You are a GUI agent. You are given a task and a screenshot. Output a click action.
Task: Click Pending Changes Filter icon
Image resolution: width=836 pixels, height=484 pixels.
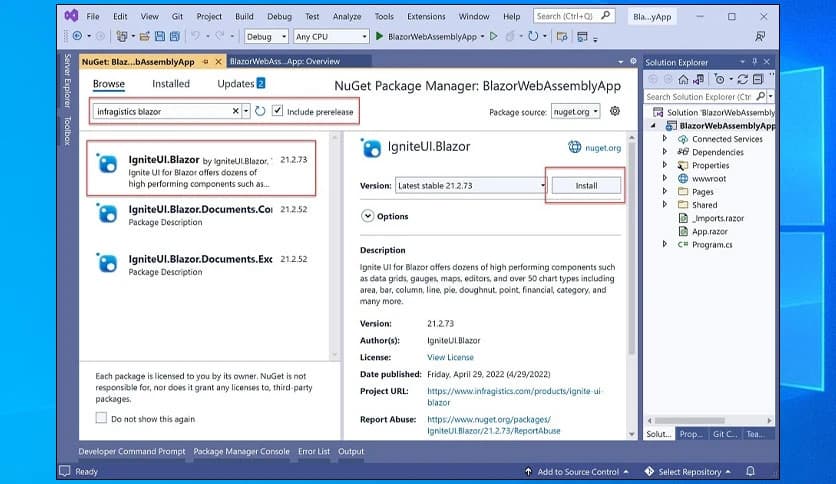point(719,79)
